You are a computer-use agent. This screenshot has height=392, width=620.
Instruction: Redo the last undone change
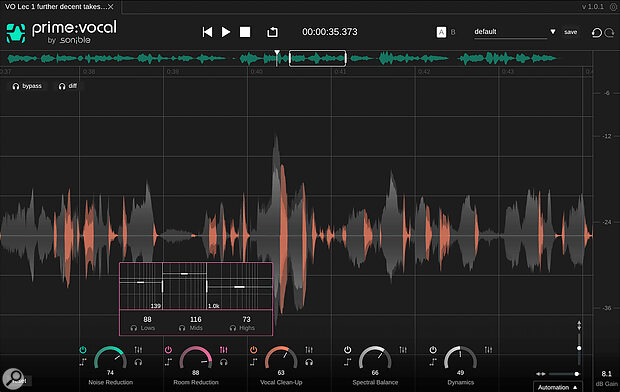[x=609, y=32]
